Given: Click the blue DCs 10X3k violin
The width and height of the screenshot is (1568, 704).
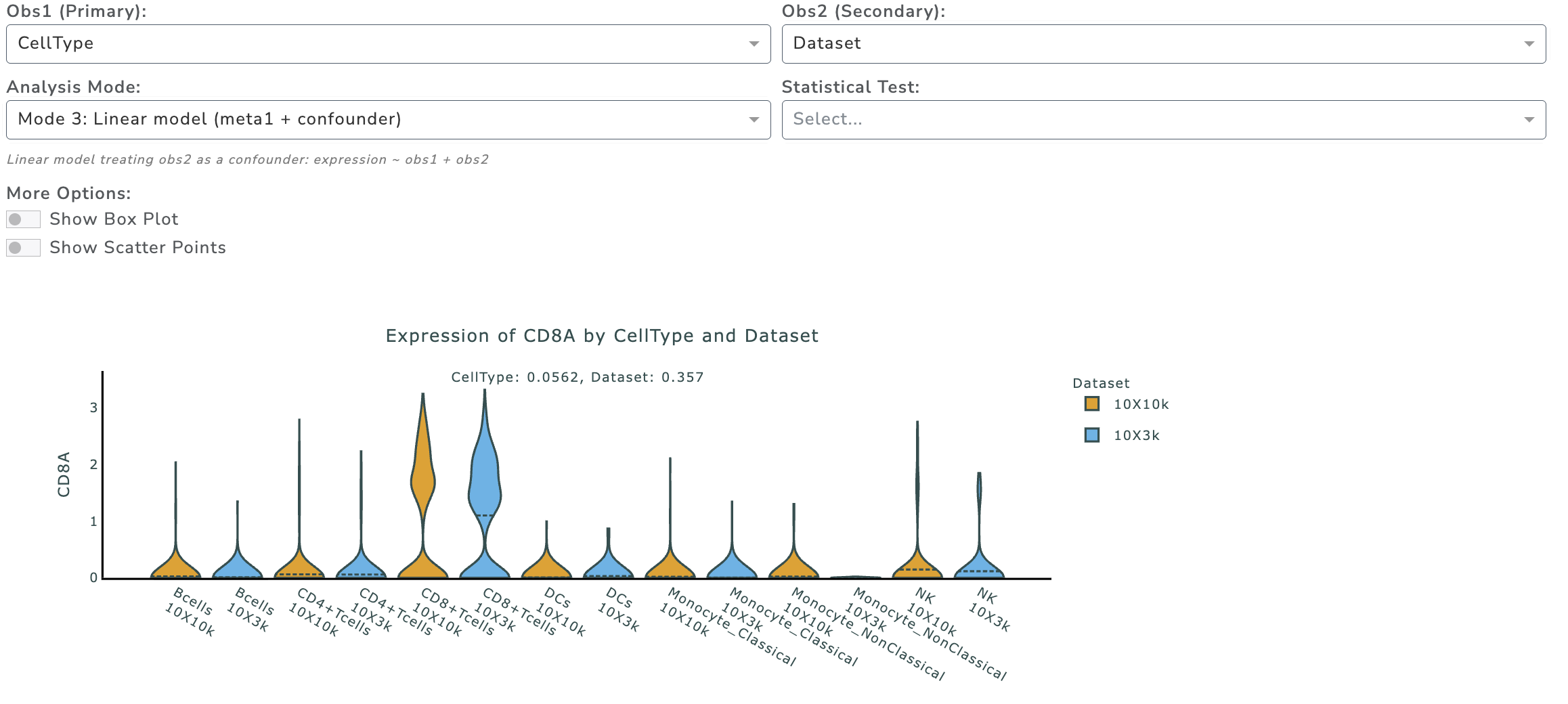Looking at the screenshot, I should [608, 565].
